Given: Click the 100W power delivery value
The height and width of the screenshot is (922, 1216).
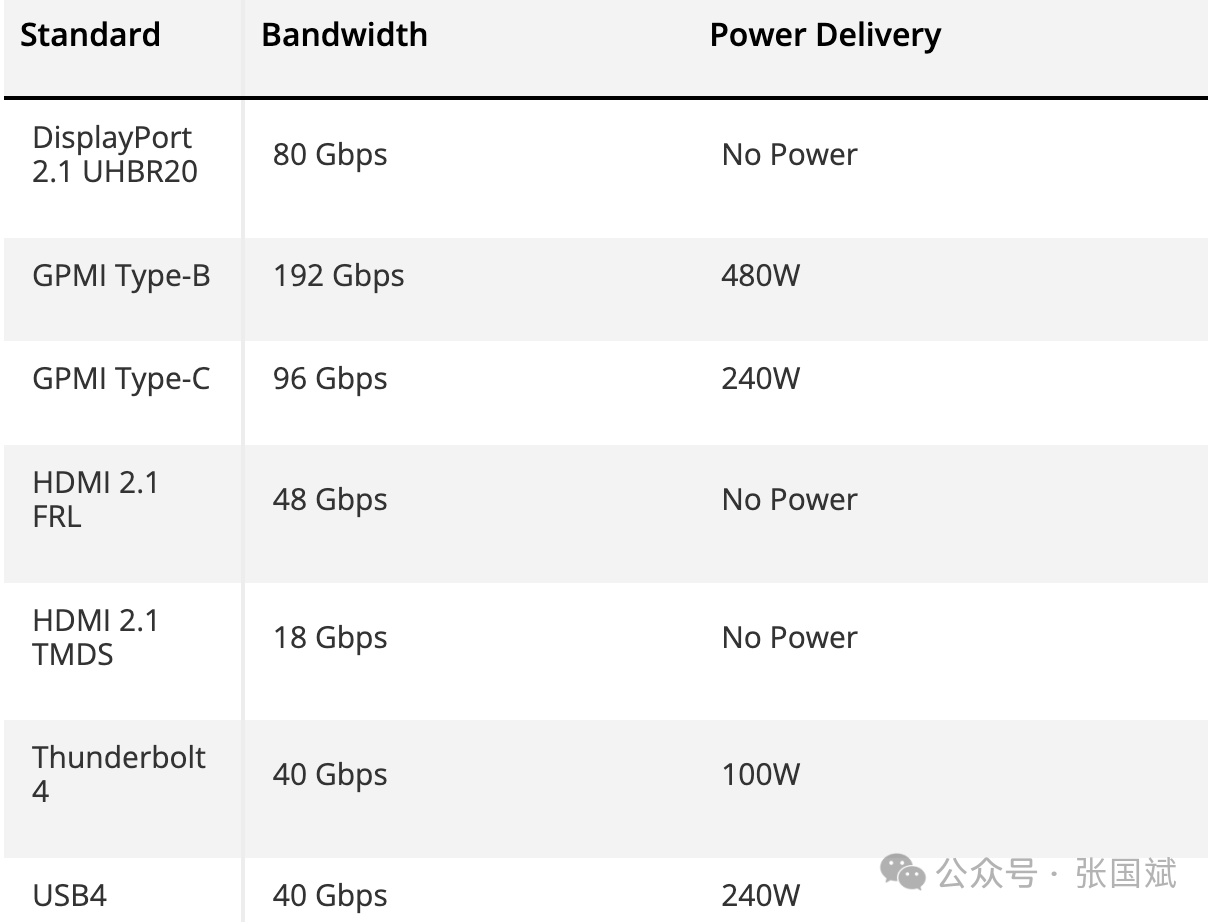Looking at the screenshot, I should pos(761,775).
